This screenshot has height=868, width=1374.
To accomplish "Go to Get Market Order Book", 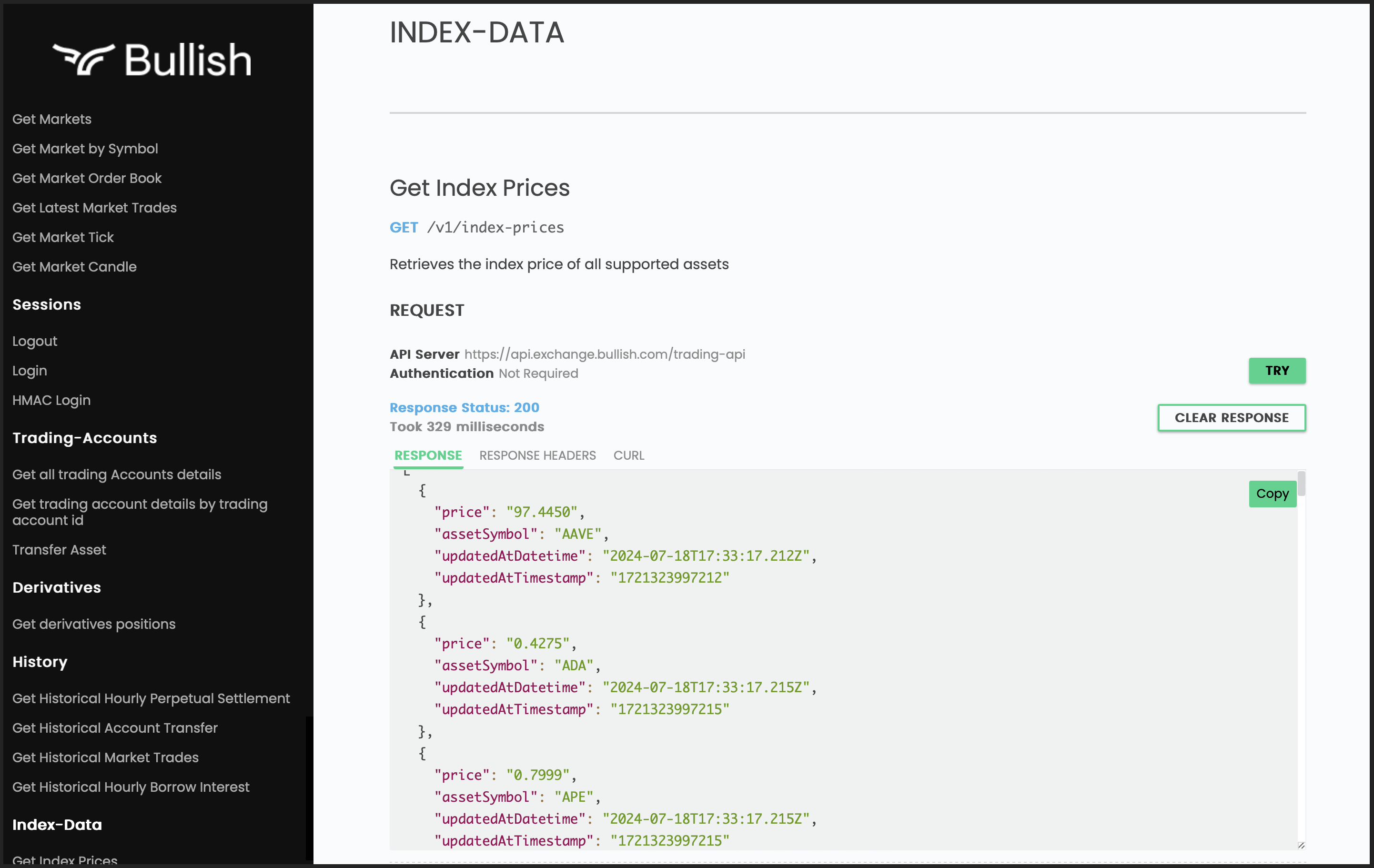I will click(x=87, y=178).
